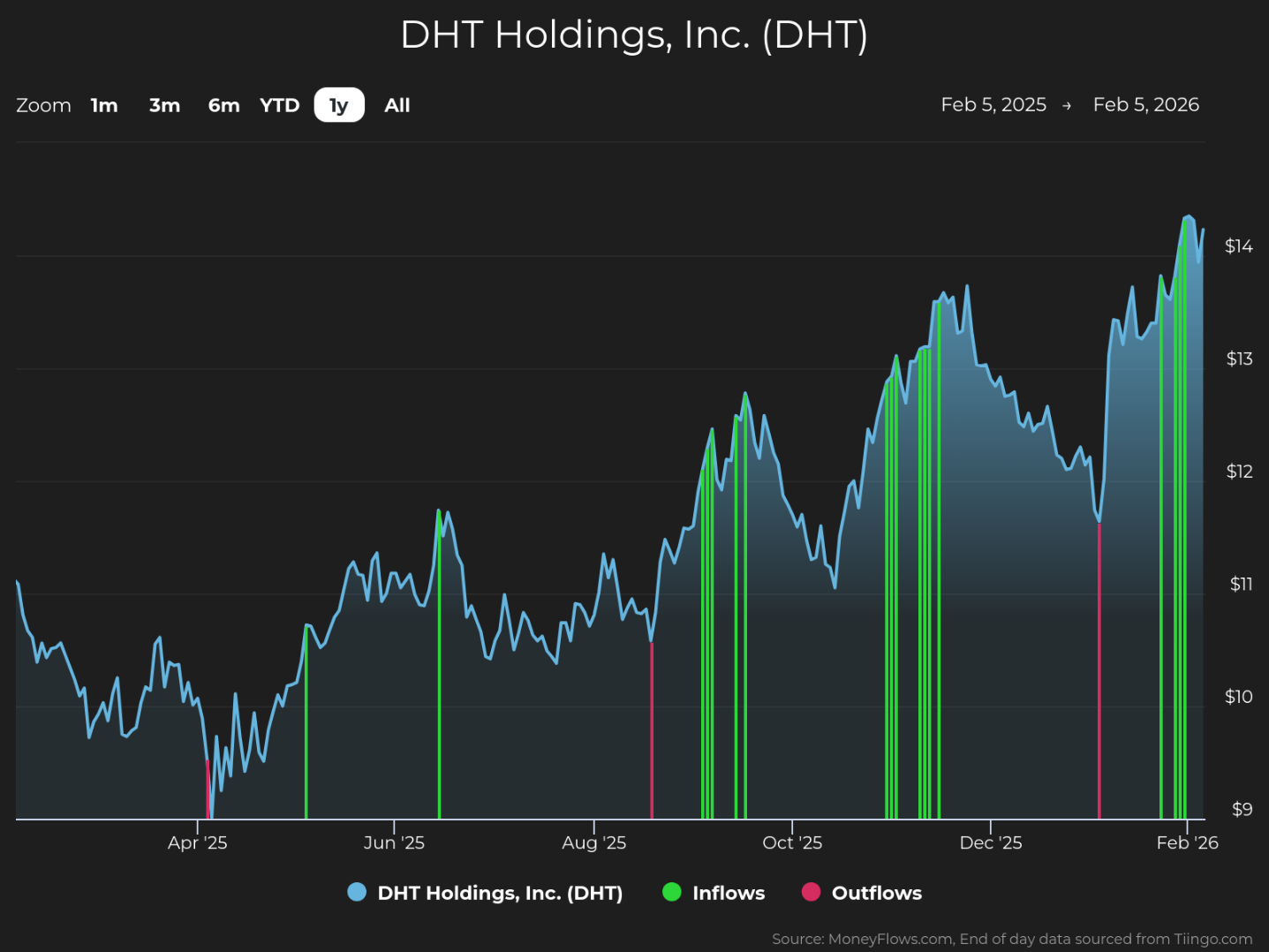
Task: Toggle the Inflows legend item
Action: click(714, 893)
